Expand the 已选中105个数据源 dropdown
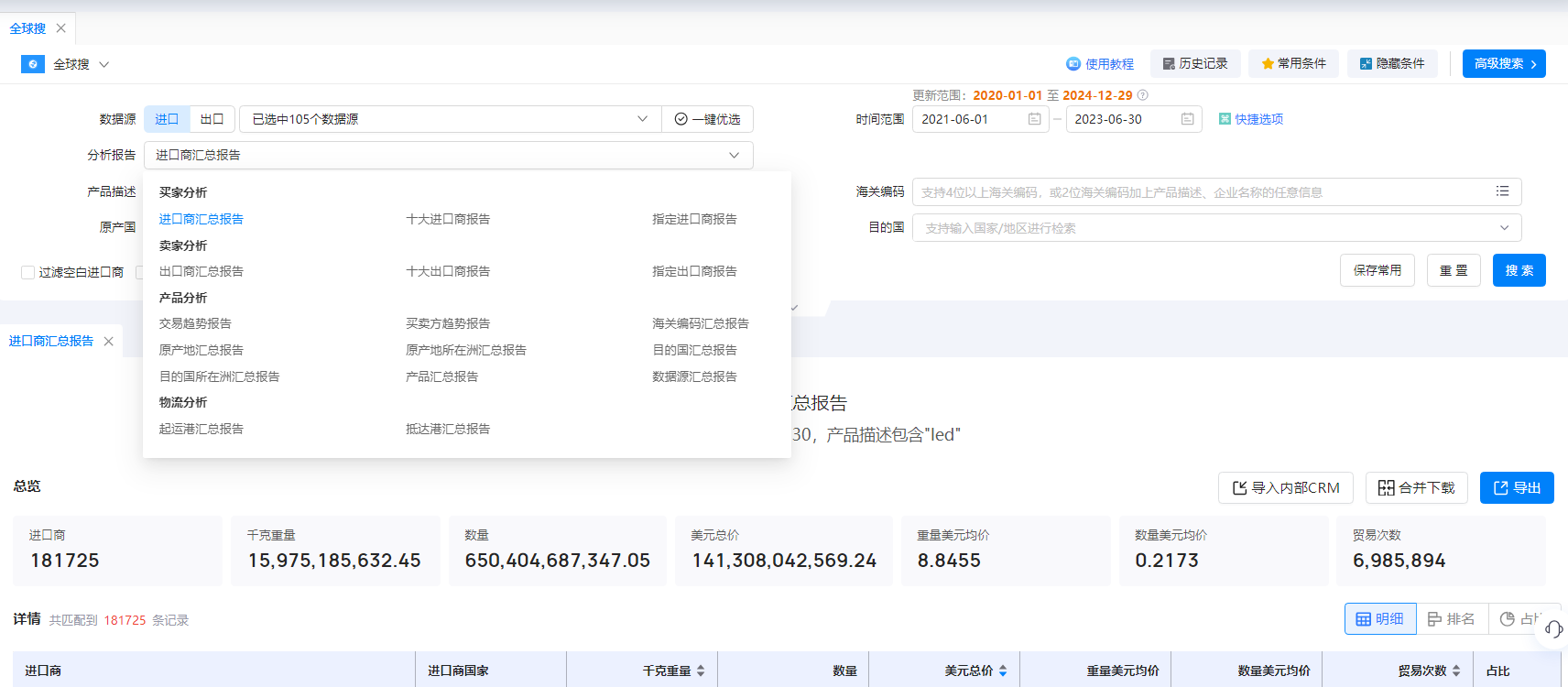 coord(642,119)
